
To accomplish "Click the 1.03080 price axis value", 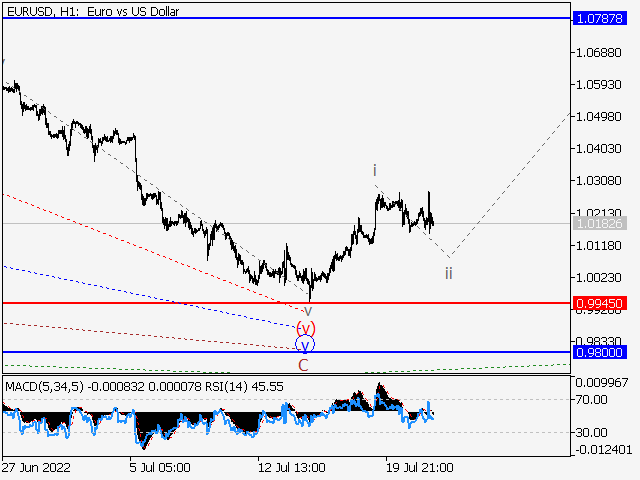I will (x=598, y=180).
